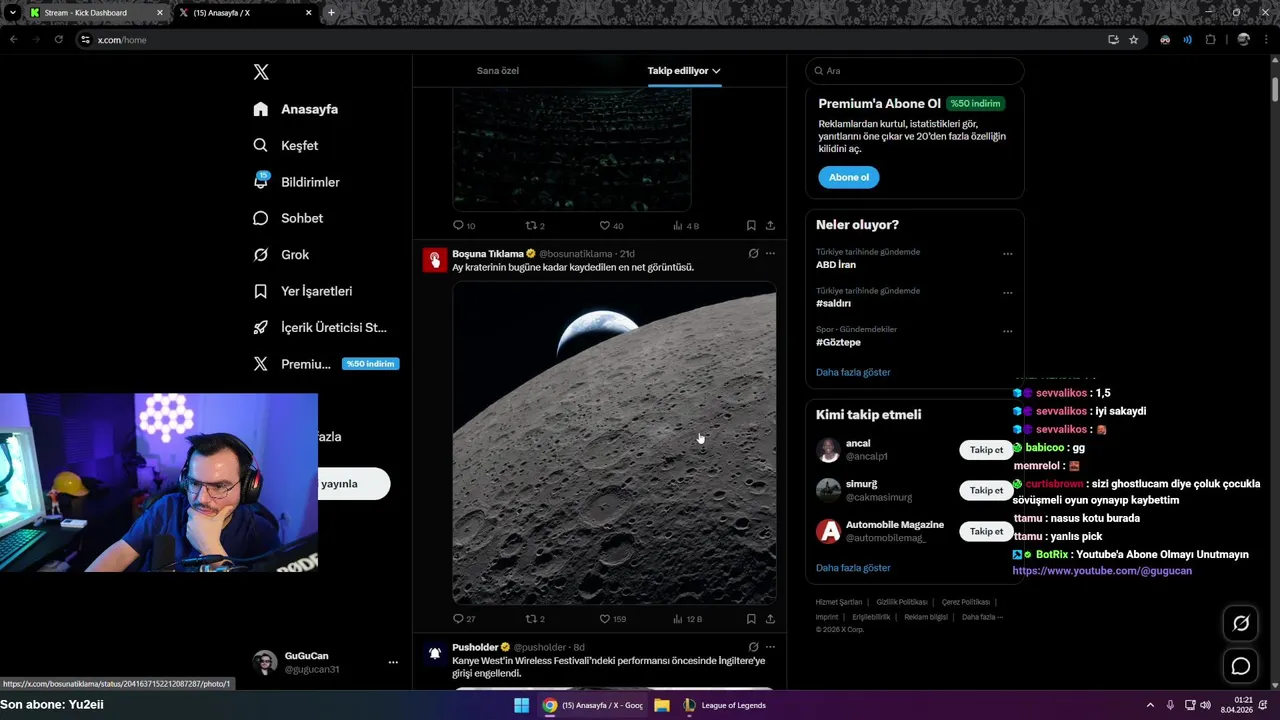Viewport: 1280px width, 720px height.
Task: Open Bildirimler notifications
Action: point(297,182)
